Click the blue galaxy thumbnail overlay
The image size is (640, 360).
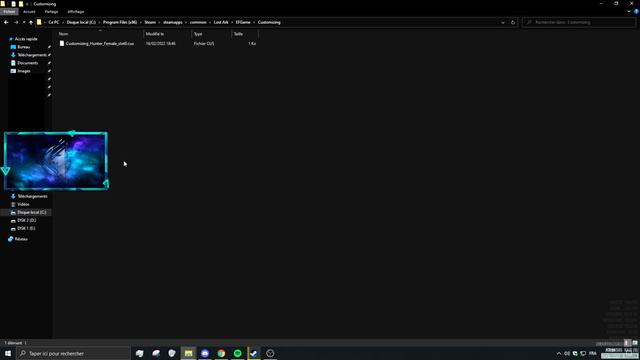click(x=56, y=161)
